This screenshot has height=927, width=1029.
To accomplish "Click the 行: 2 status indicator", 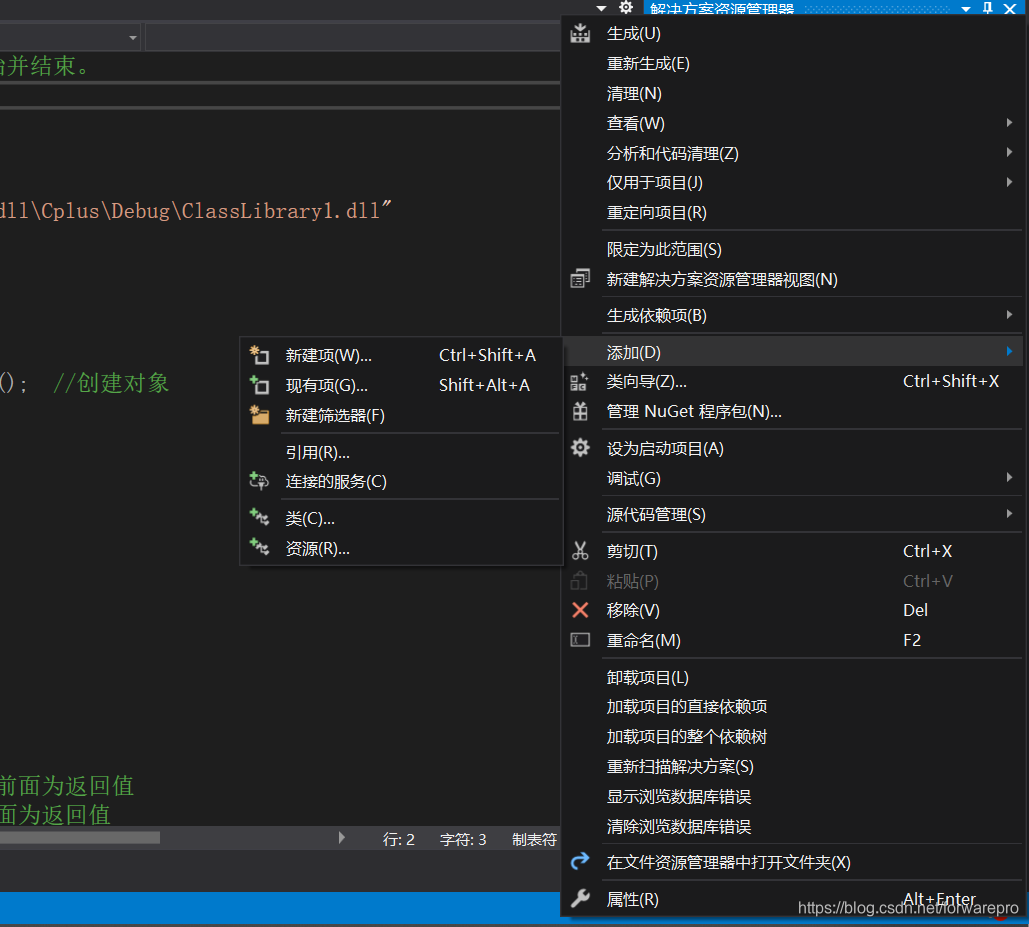I will (398, 840).
